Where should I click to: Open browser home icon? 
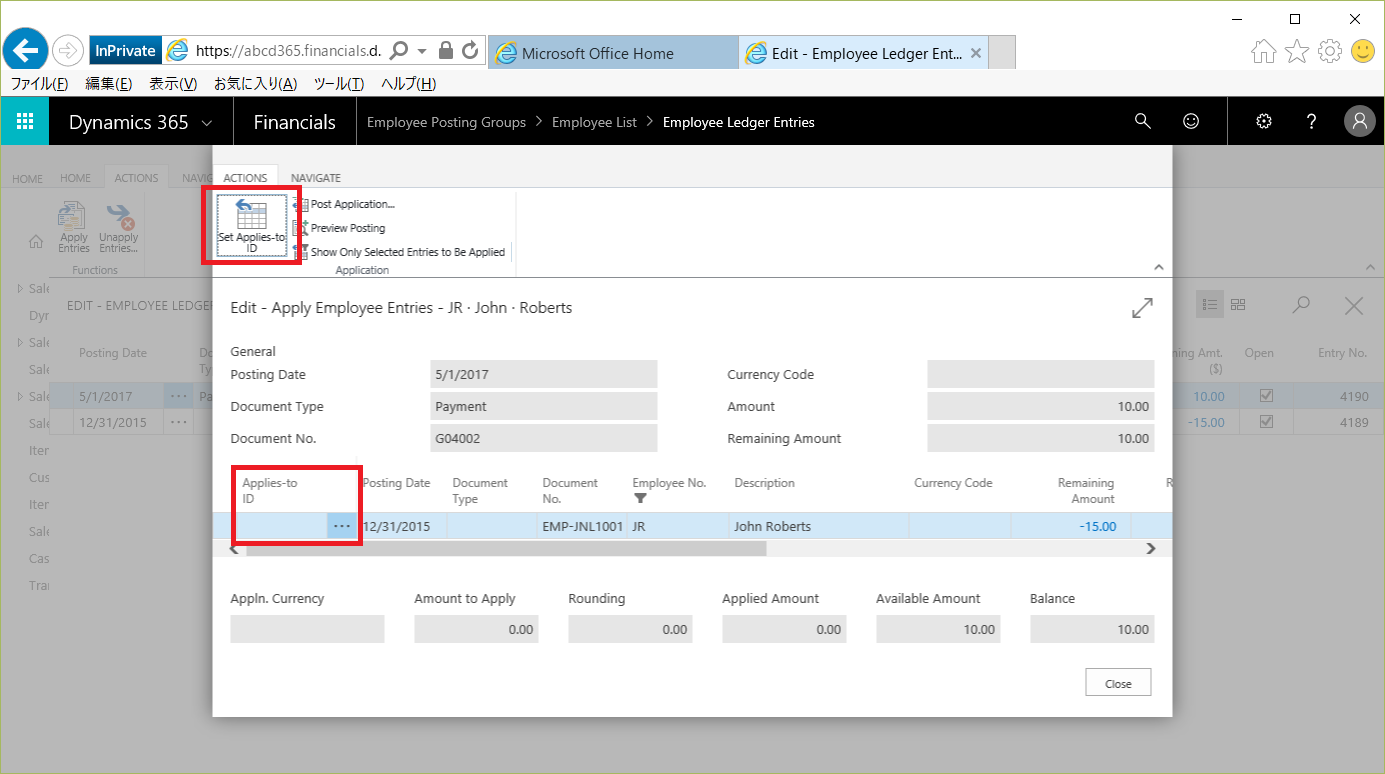coord(1264,51)
